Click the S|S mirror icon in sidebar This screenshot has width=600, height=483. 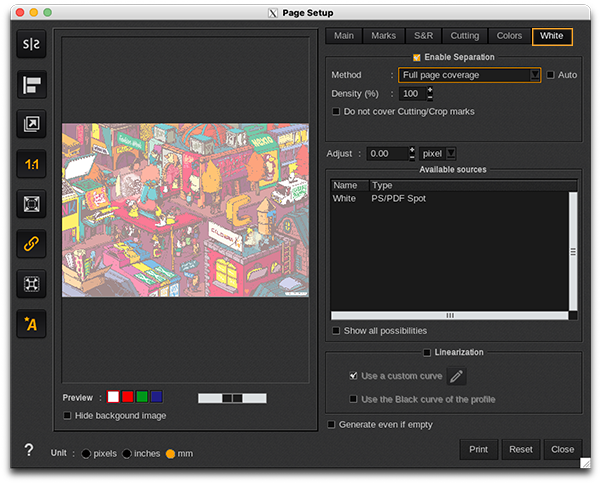pyautogui.click(x=32, y=46)
